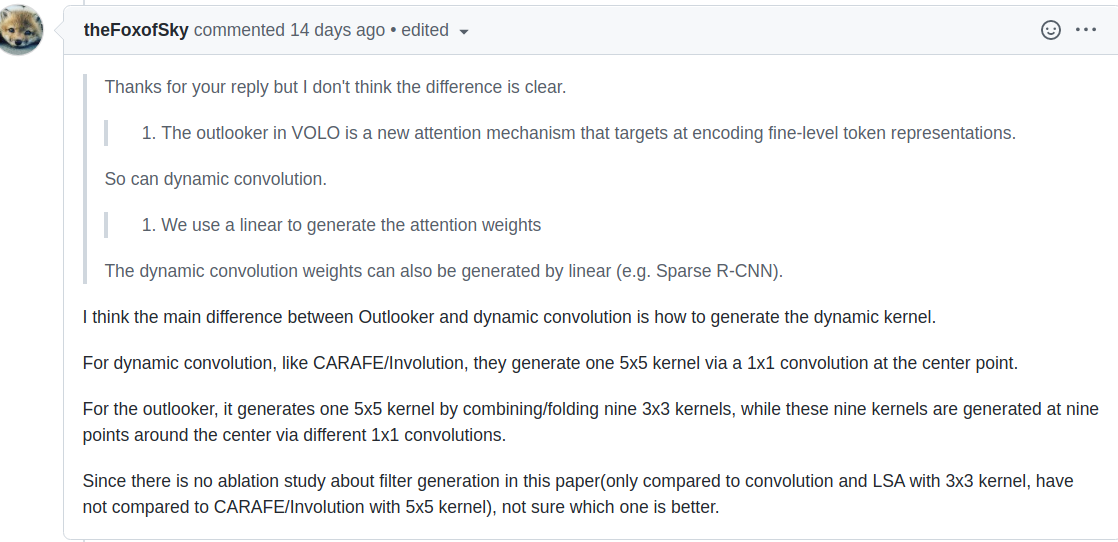
Task: Click the quoted sentence mentioning Sparse R-CNN
Action: pos(443,271)
